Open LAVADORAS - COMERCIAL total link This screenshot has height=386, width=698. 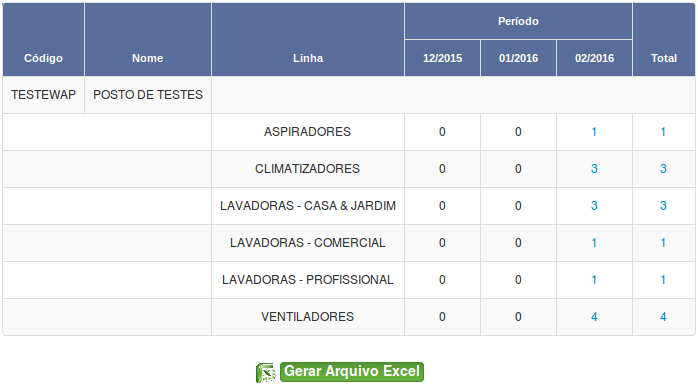pyautogui.click(x=663, y=243)
